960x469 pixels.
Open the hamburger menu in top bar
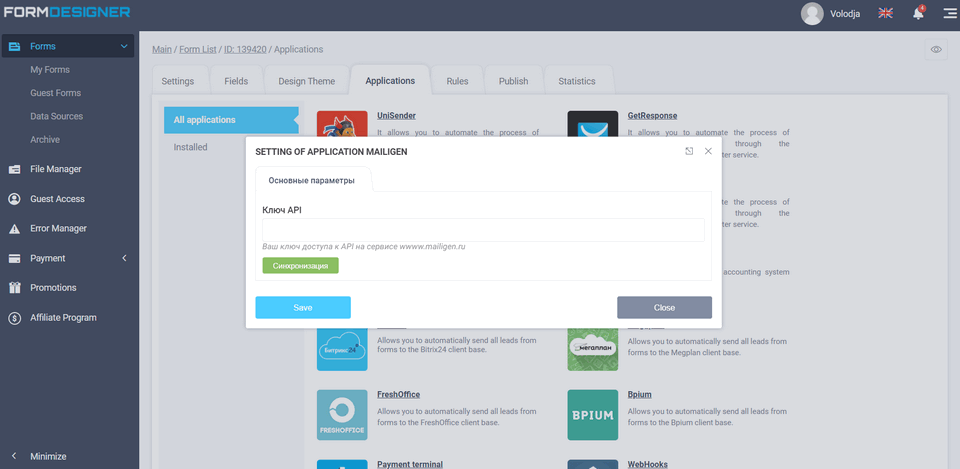(x=949, y=13)
